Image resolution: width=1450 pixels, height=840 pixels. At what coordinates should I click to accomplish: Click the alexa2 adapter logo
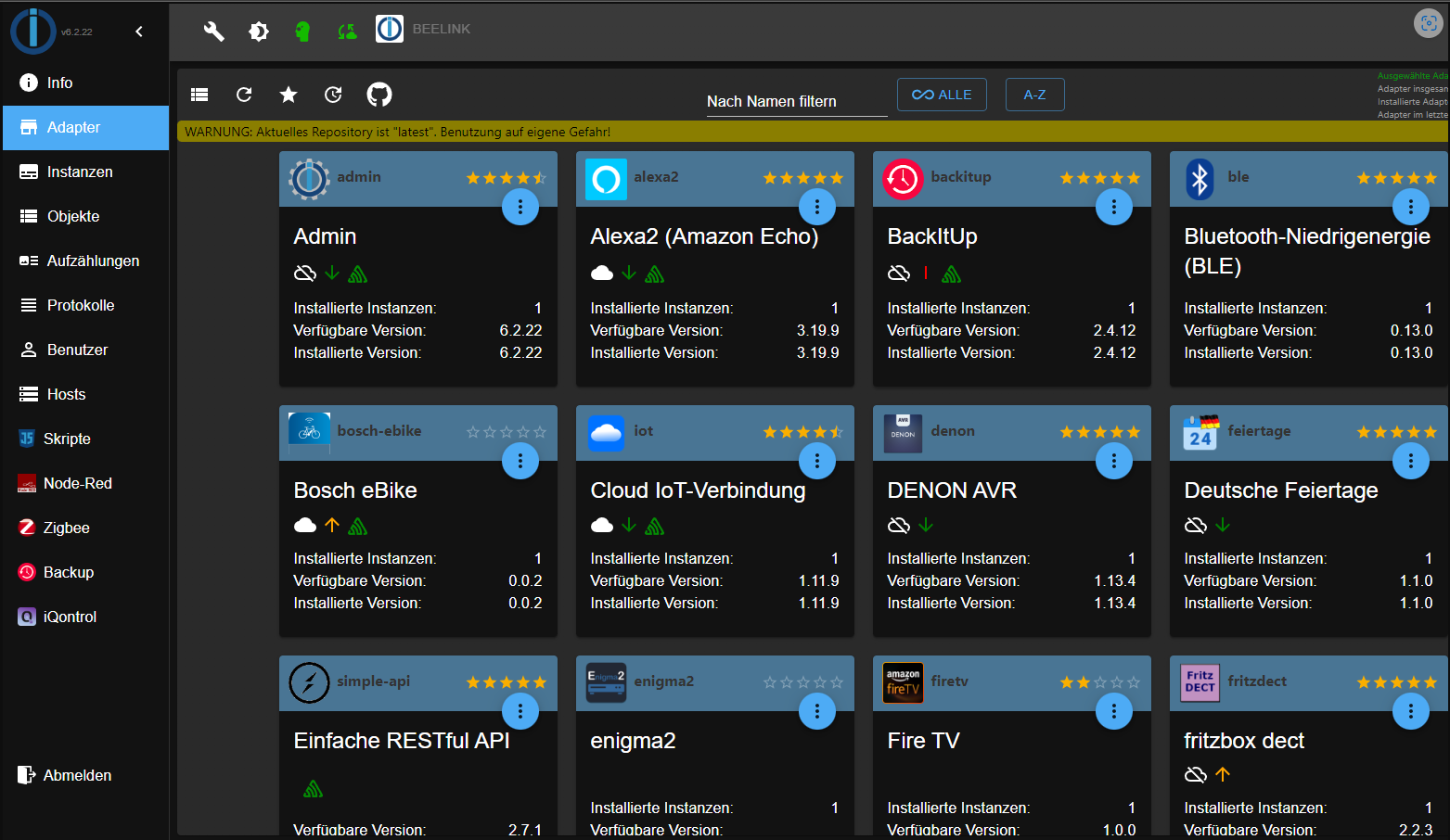pos(606,179)
